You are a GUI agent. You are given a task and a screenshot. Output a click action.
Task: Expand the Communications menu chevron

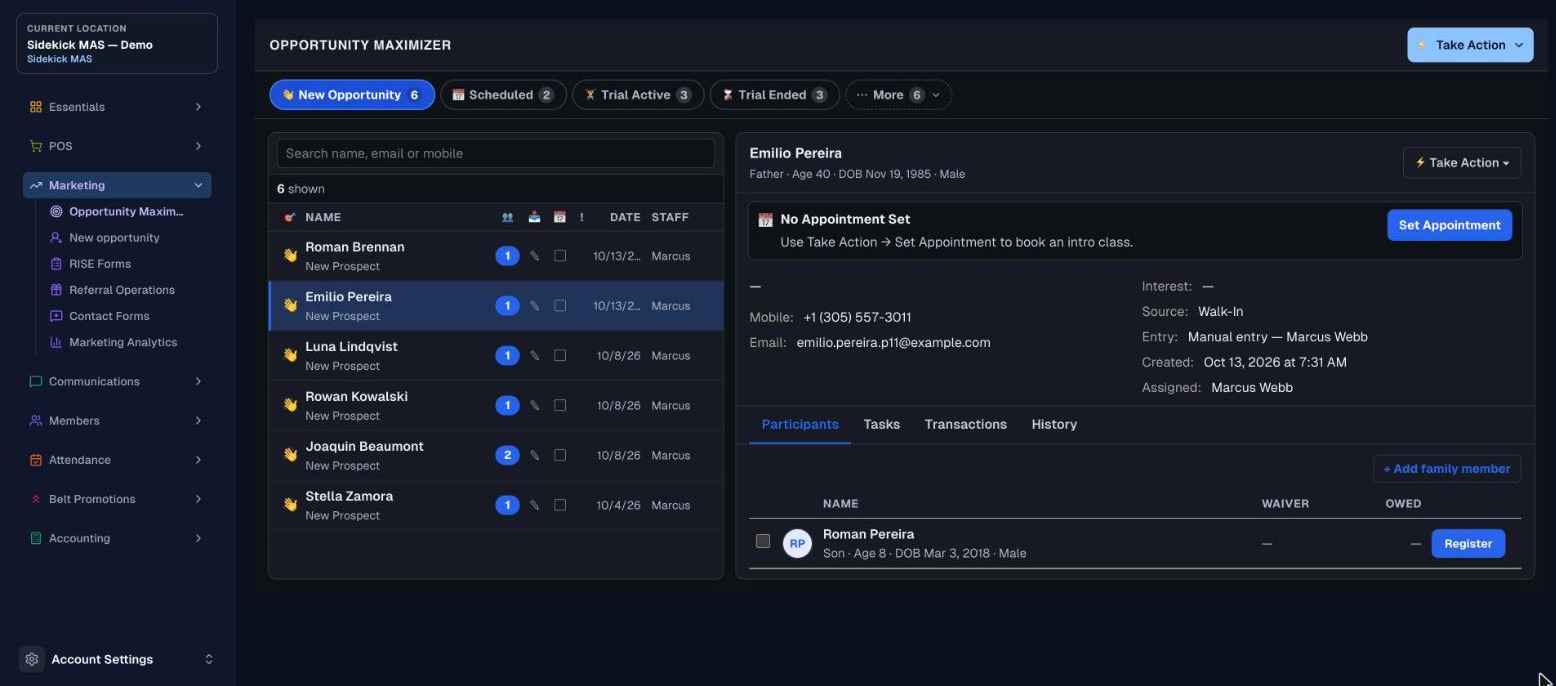pos(198,381)
